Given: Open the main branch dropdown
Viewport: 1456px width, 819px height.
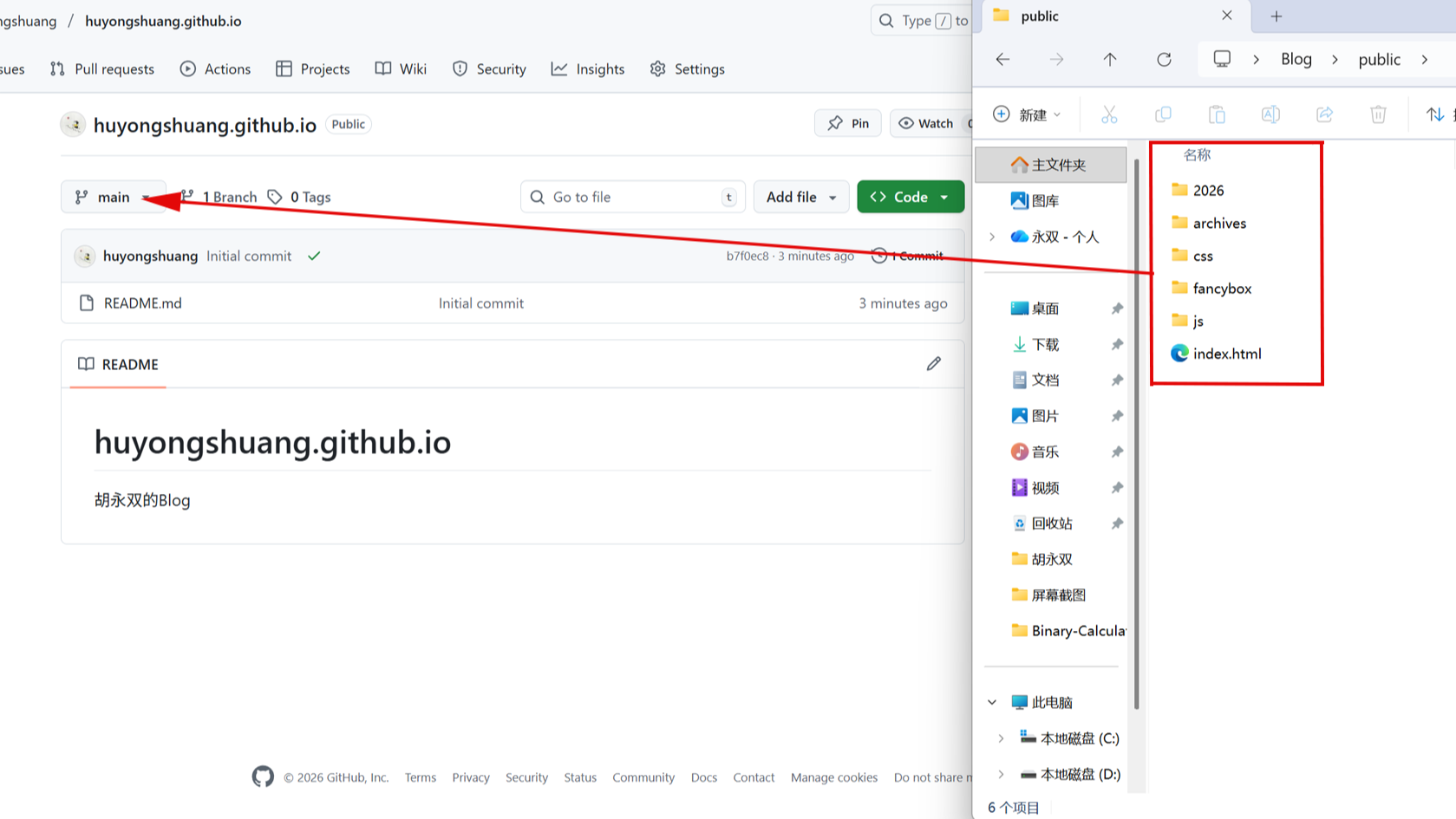Looking at the screenshot, I should tap(113, 198).
